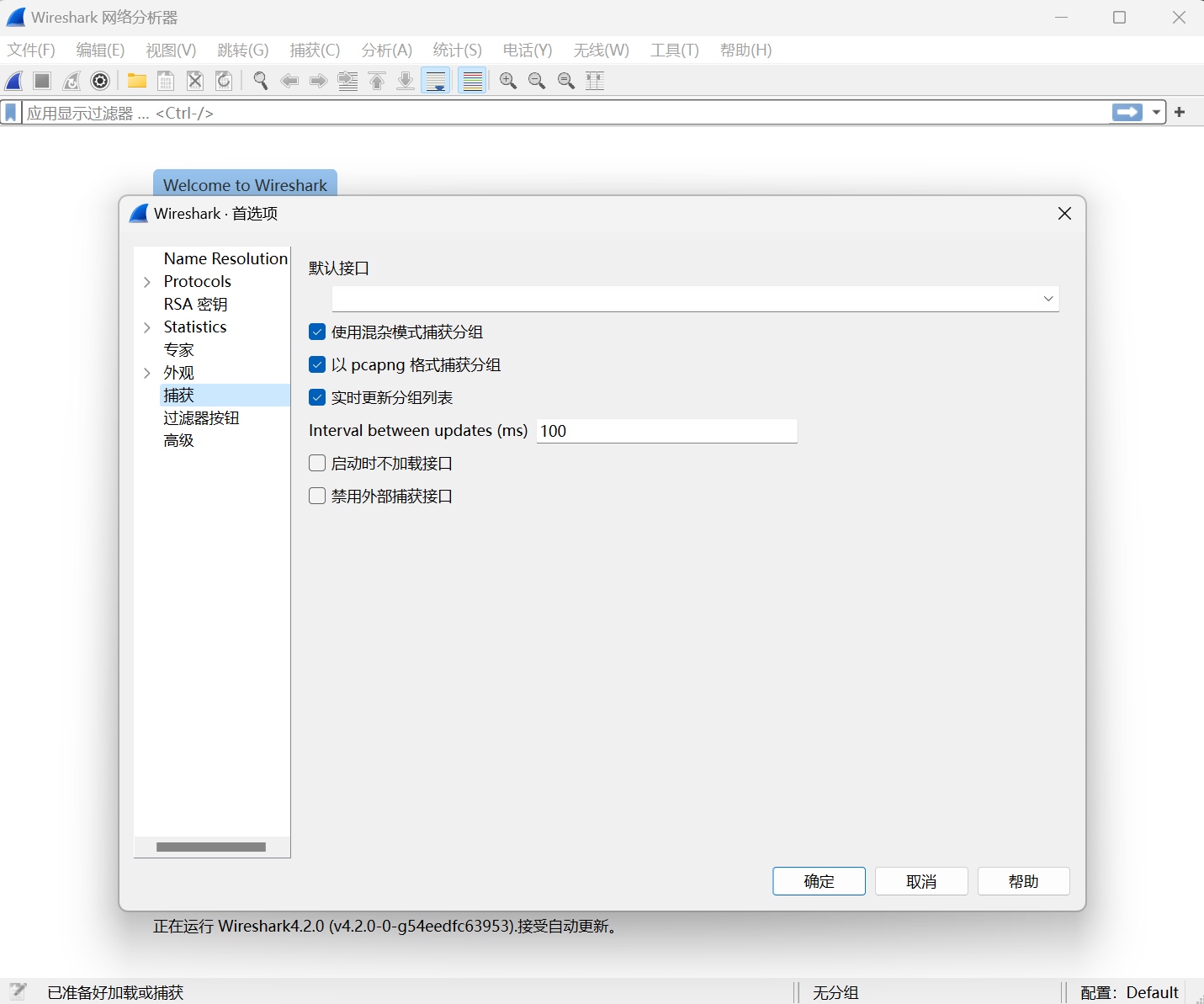Open display filter bookmark icon
Viewport: 1204px width, 1004px height.
(x=11, y=113)
